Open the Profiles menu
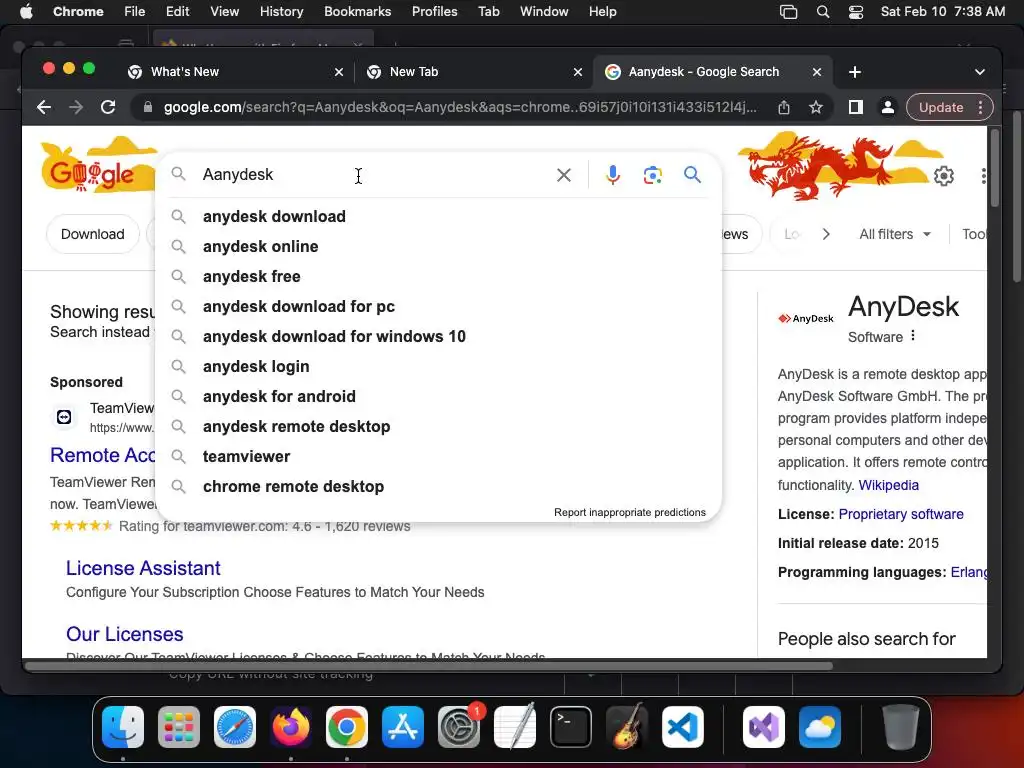The height and width of the screenshot is (768, 1024). click(434, 12)
